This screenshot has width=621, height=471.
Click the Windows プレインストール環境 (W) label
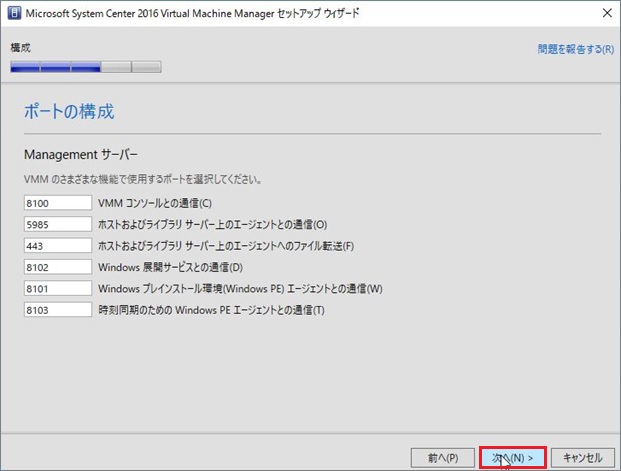coord(240,289)
